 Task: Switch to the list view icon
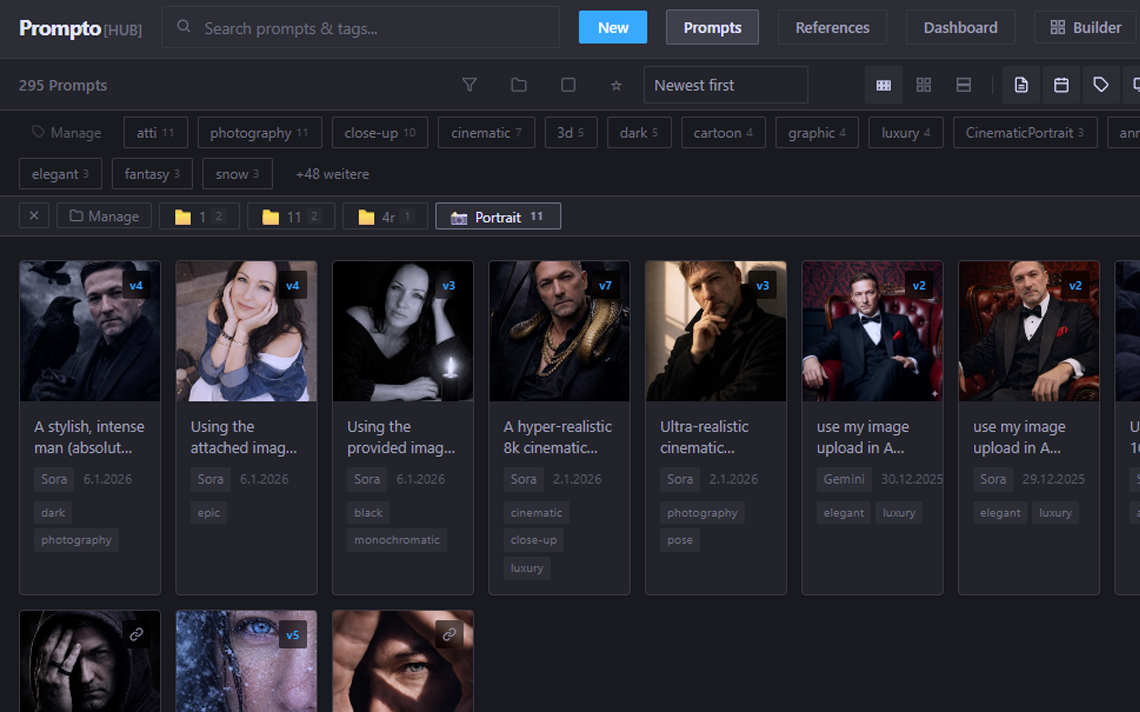[x=963, y=85]
